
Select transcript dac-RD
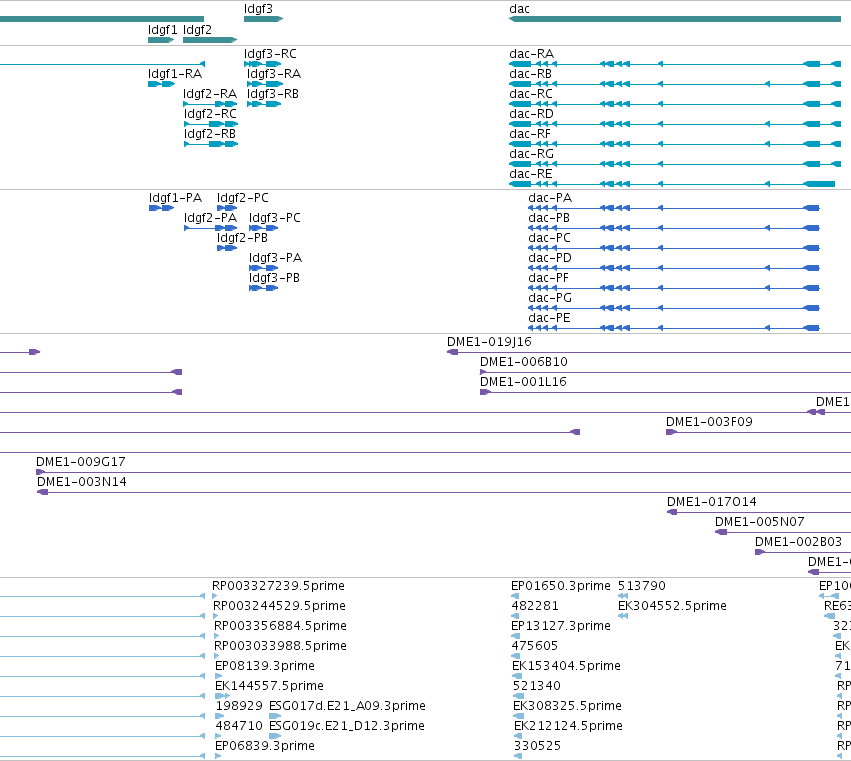tap(675, 124)
